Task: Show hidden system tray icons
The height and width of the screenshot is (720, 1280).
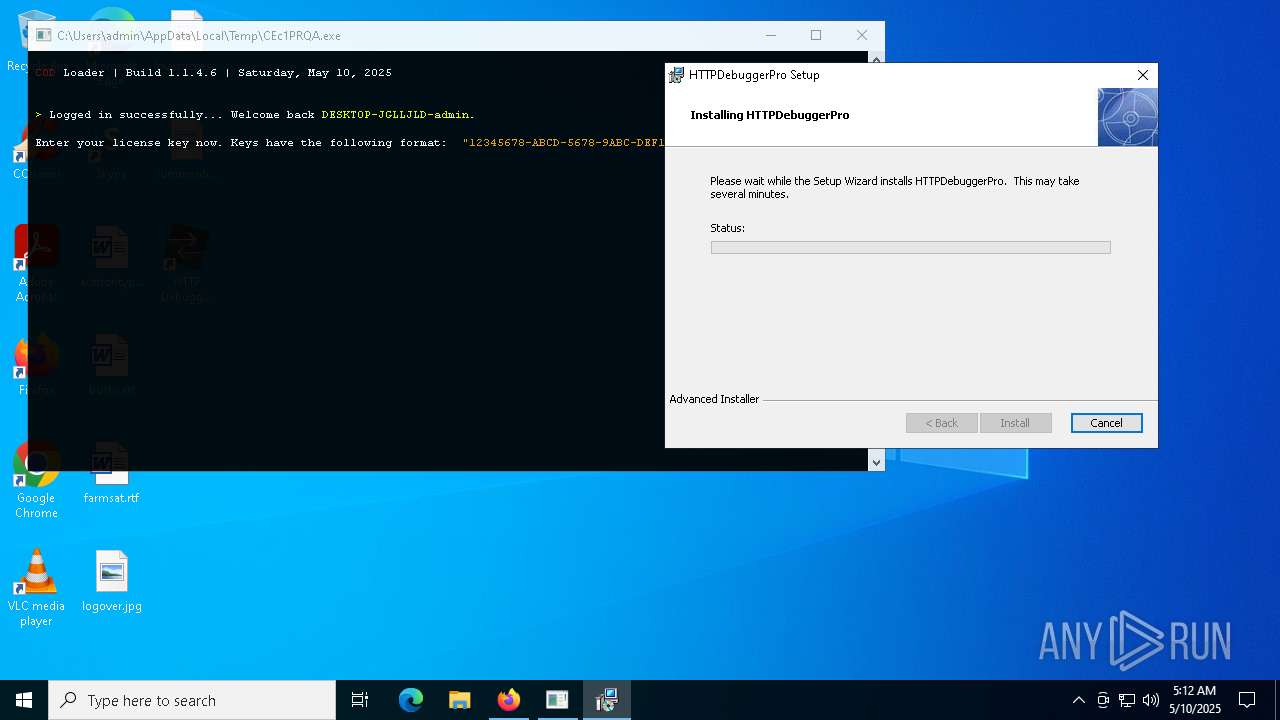Action: pos(1078,700)
